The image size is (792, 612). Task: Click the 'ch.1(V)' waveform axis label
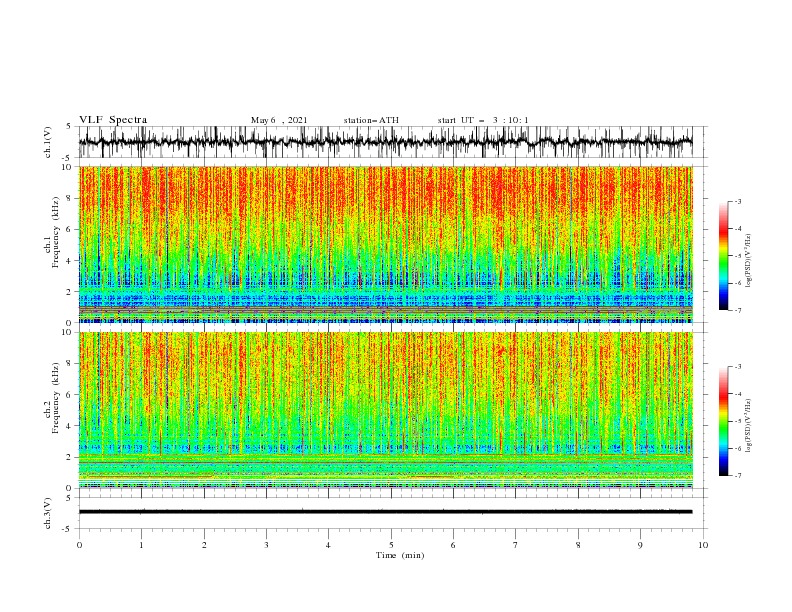click(48, 142)
